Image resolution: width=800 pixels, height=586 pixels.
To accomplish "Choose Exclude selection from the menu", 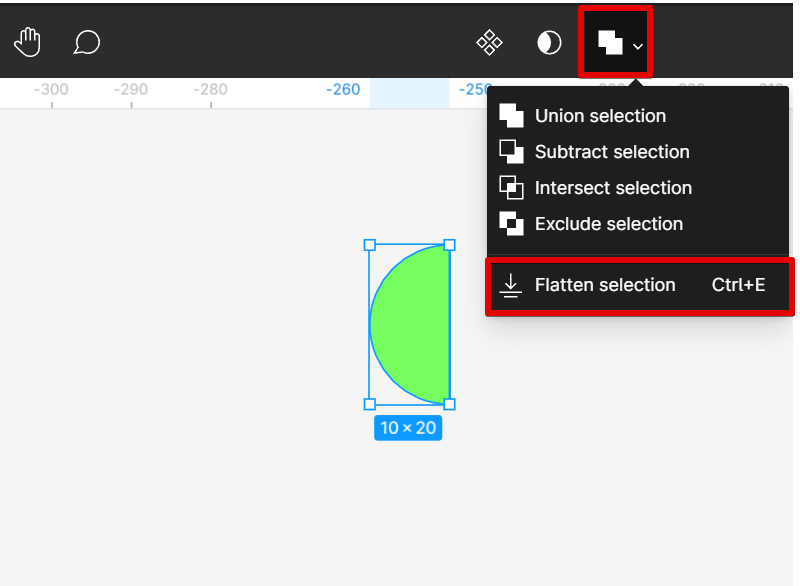I will click(x=608, y=224).
